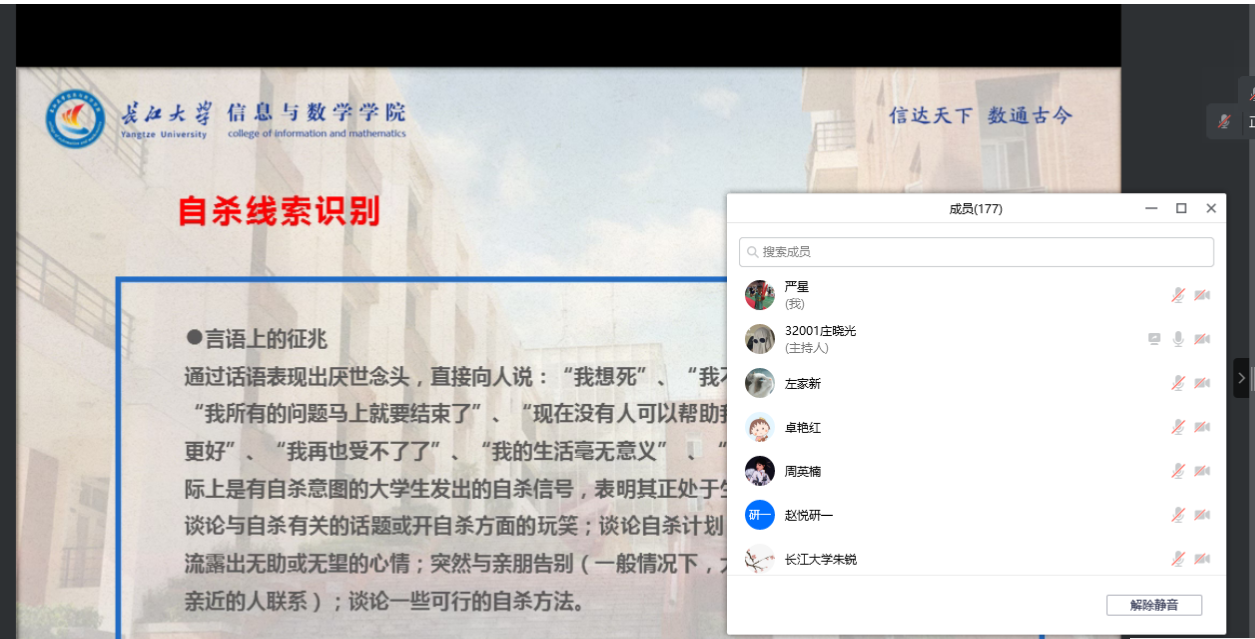Click the camera-off icon for 严星

coord(1202,295)
